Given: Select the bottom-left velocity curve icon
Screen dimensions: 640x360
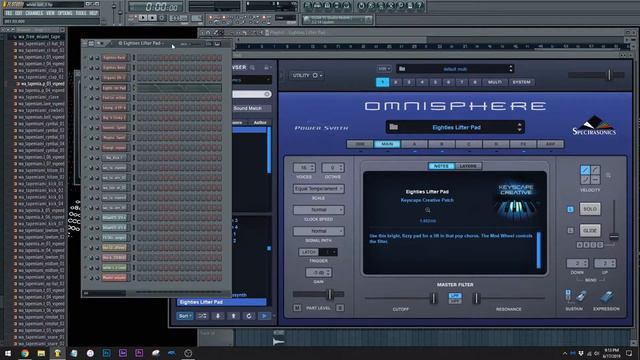Looking at the screenshot, I should tap(585, 180).
